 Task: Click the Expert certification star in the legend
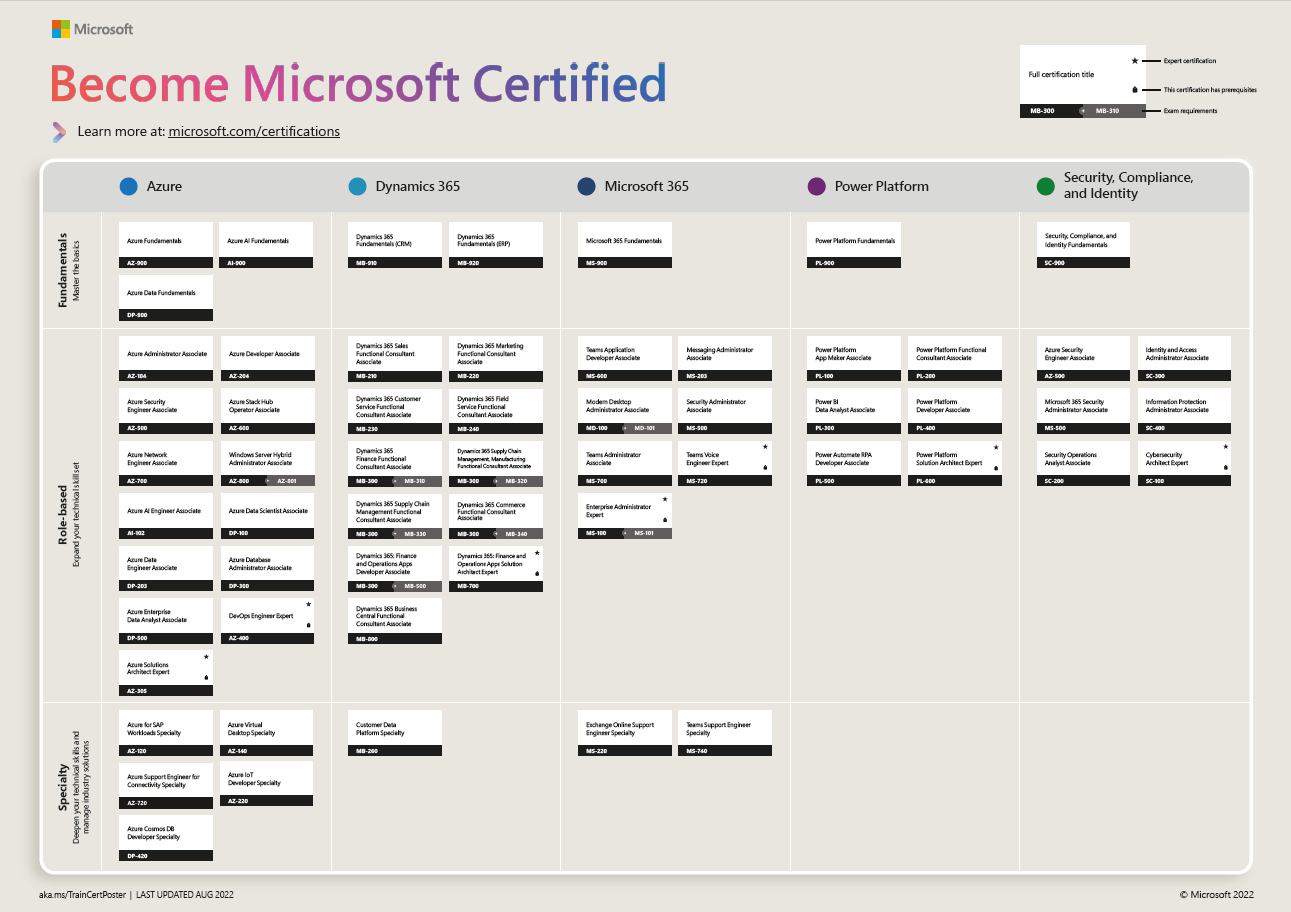pos(1134,61)
